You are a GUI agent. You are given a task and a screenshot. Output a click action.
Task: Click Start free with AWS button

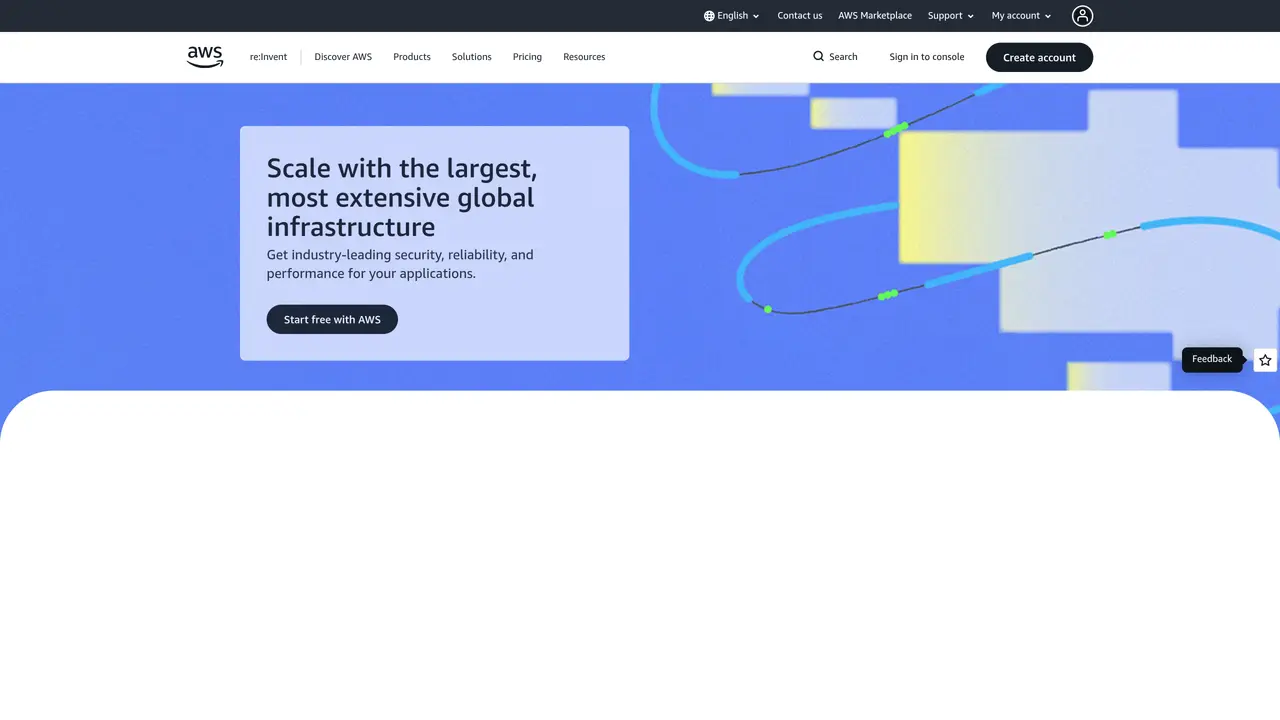332,319
